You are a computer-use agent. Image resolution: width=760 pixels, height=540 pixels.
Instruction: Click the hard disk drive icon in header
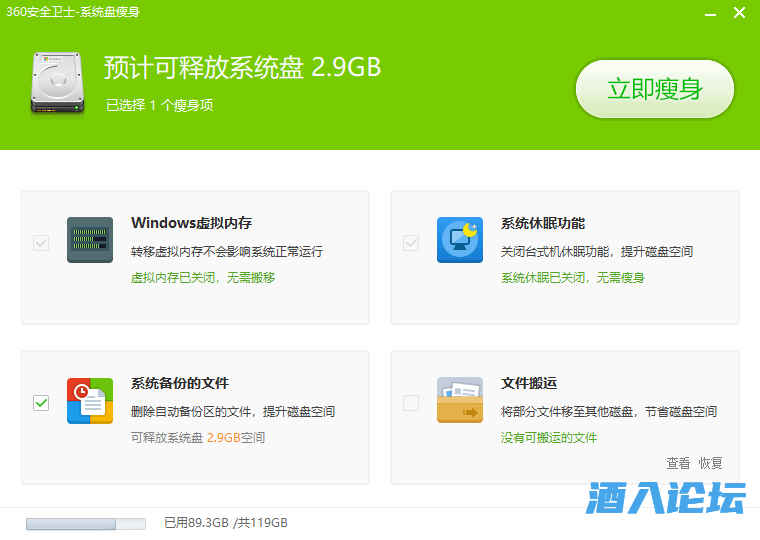point(58,81)
